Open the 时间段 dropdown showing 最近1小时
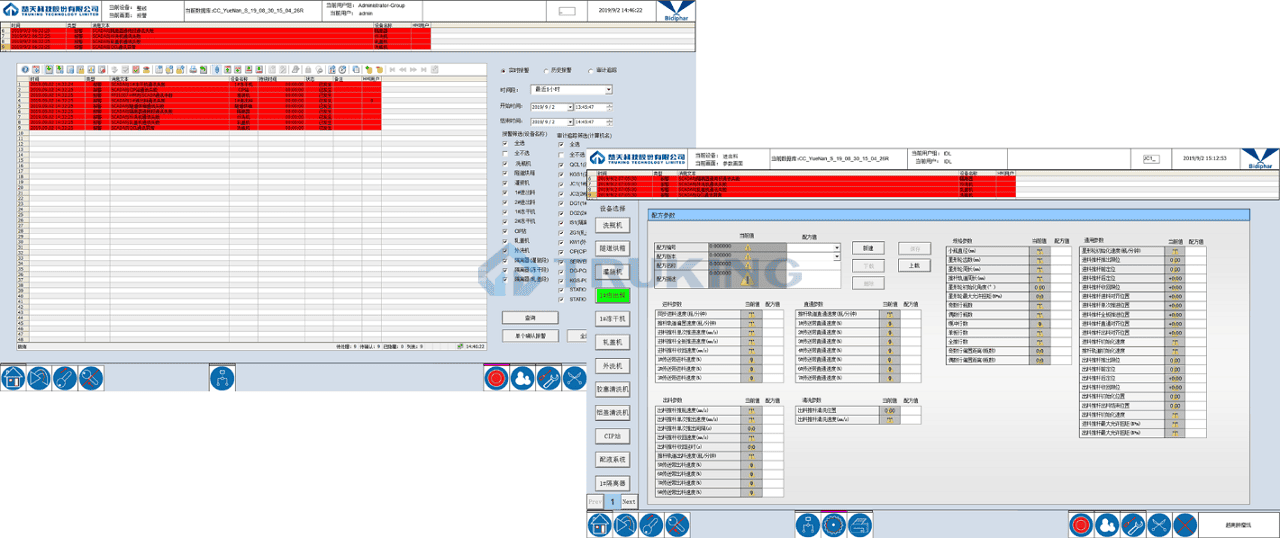The width and height of the screenshot is (1280, 538). click(607, 90)
